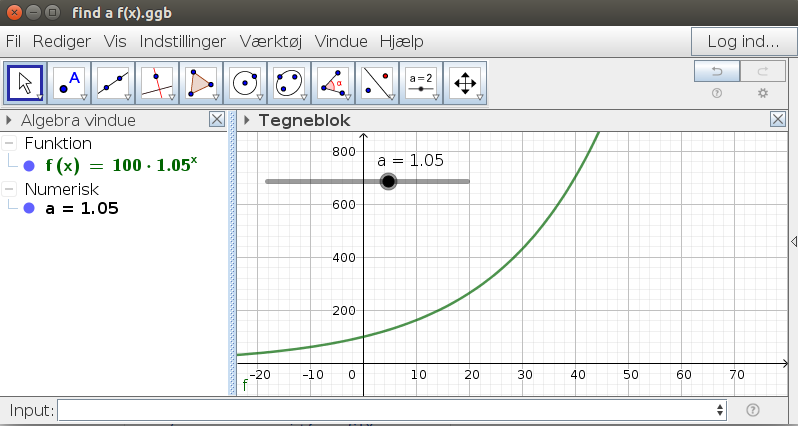This screenshot has width=798, height=426.
Task: Click the green f label in graph
Action: tap(245, 385)
